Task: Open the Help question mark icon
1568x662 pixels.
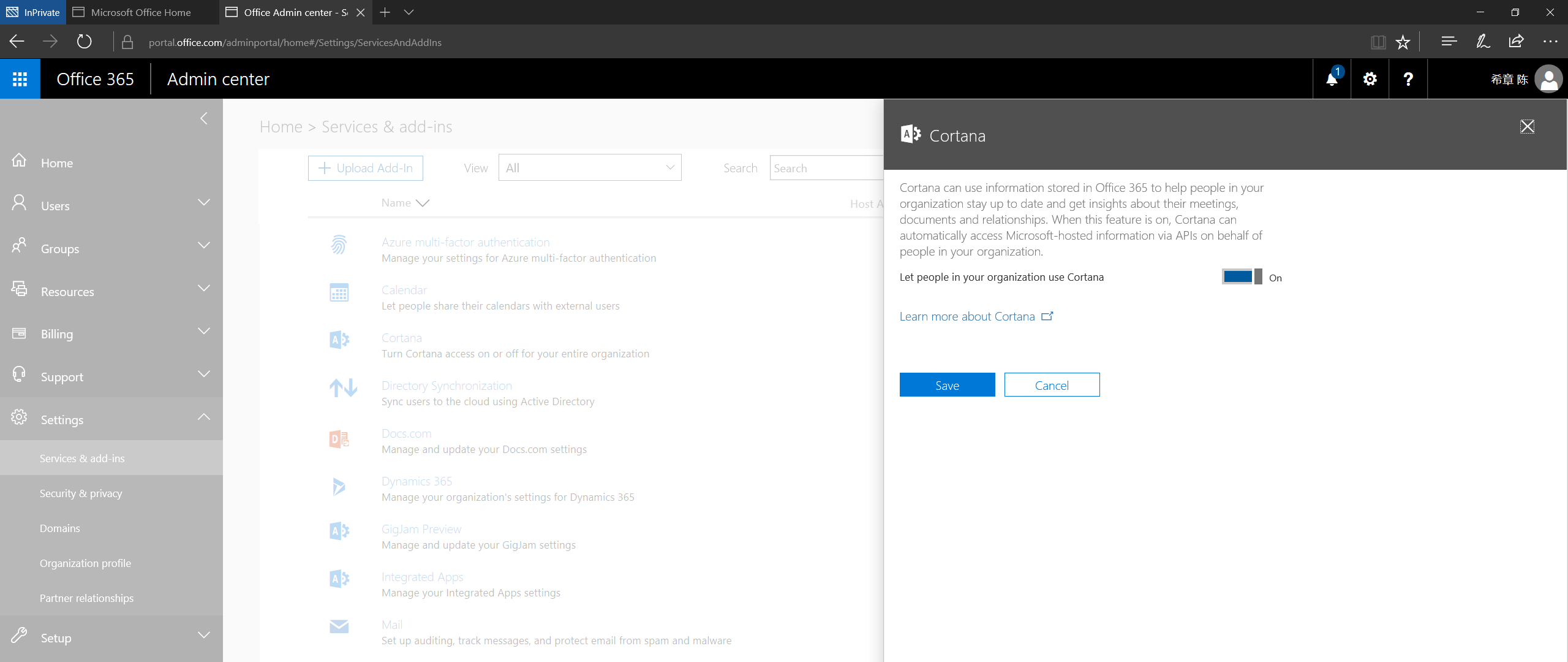Action: pos(1408,78)
